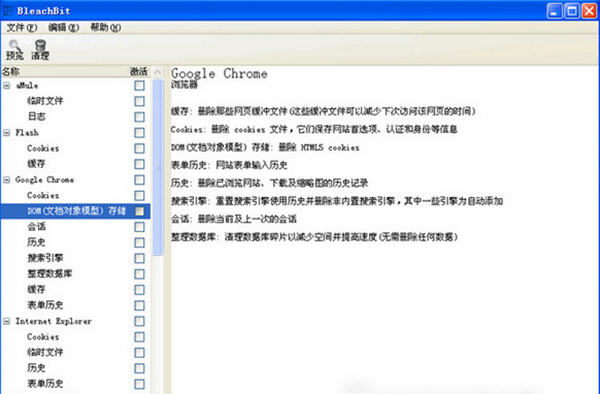Select the Internet Explorer tree item

click(x=54, y=321)
